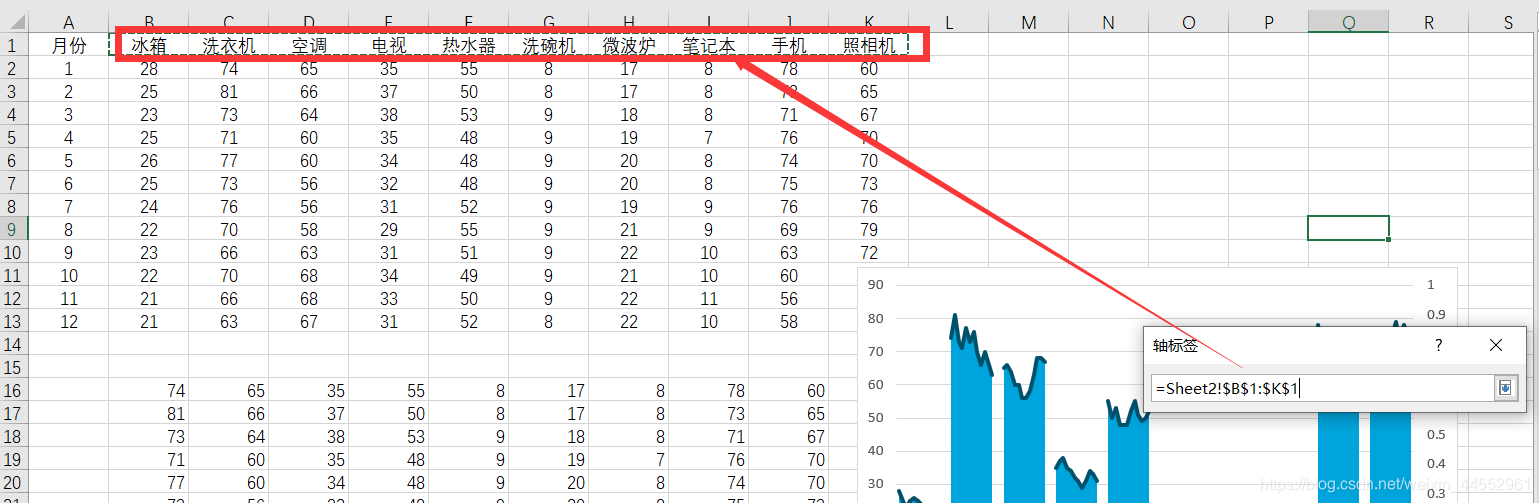1539x503 pixels.
Task: Select cell B2 with value 28
Action: pyautogui.click(x=149, y=69)
